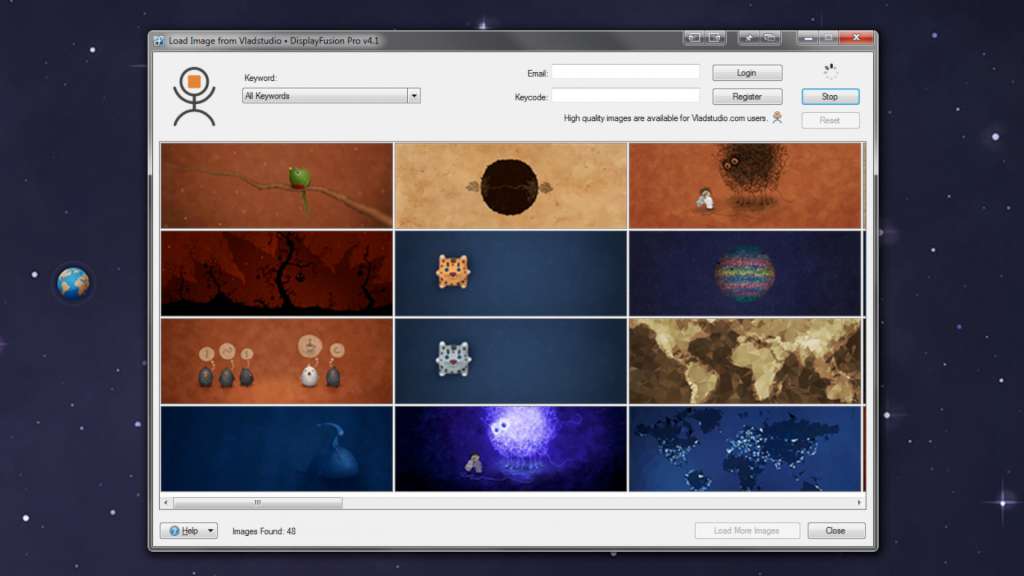Click the horizontal scrollbar below the thumbnails
The height and width of the screenshot is (576, 1024).
point(253,502)
